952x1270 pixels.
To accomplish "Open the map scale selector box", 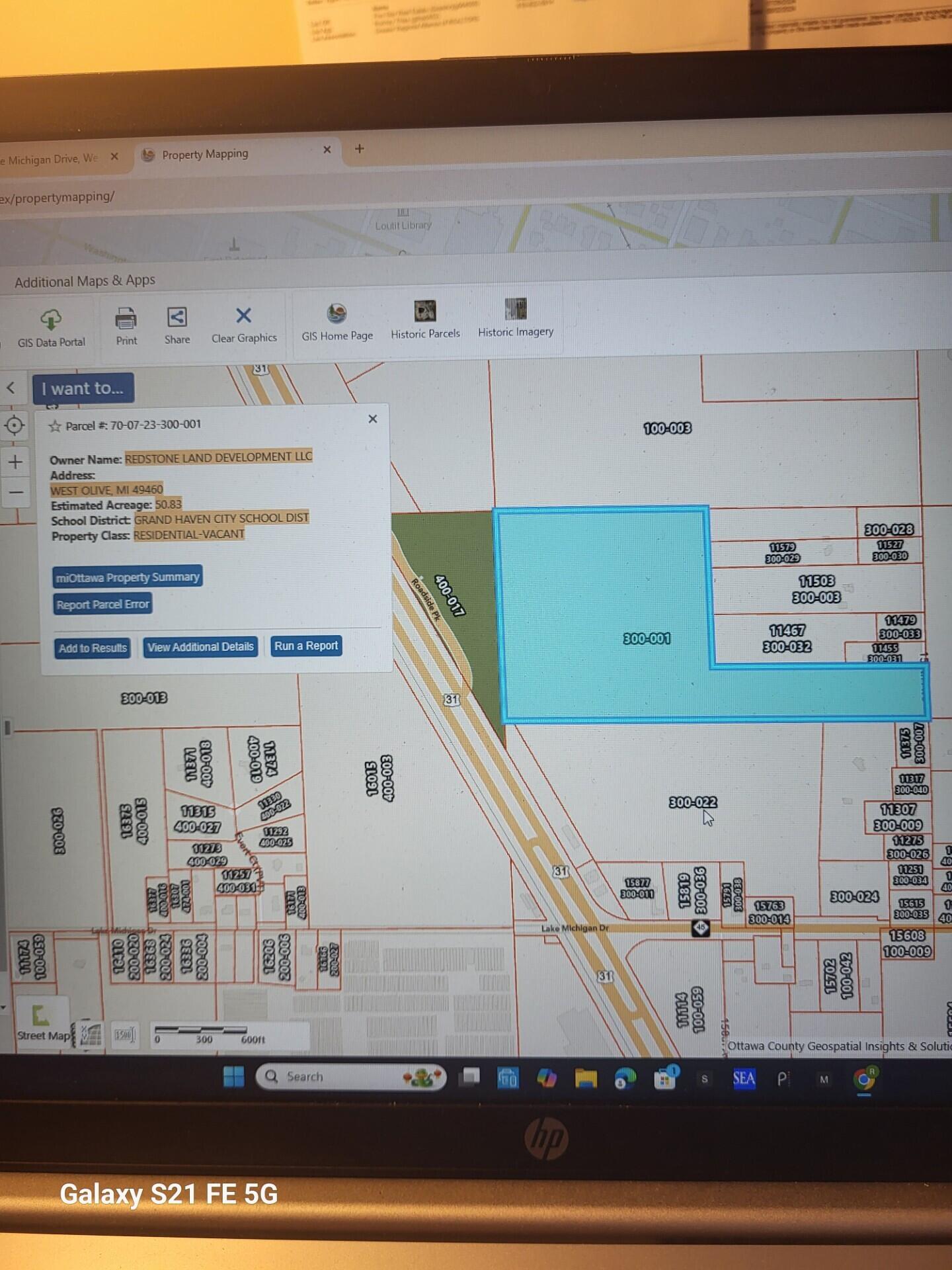I will point(124,1035).
